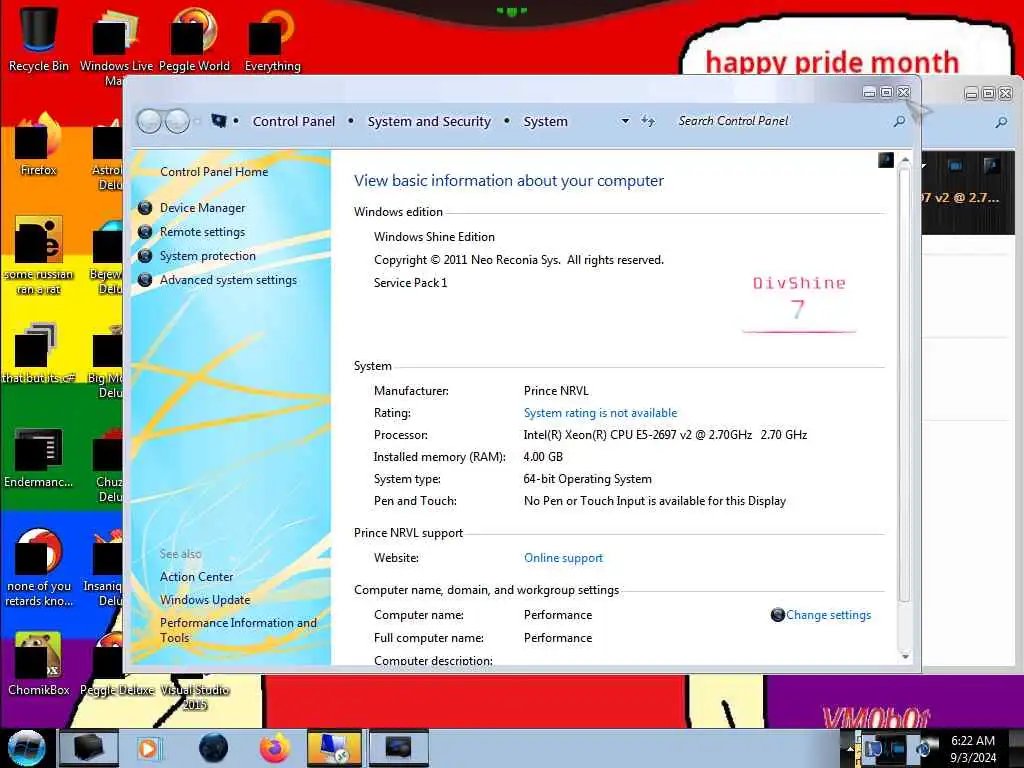Open Windows Update
1024x768 pixels.
205,600
